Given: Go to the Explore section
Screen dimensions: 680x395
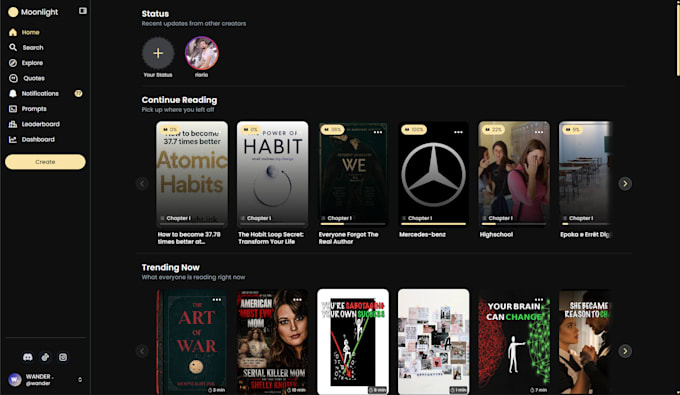Looking at the screenshot, I should coord(26,63).
